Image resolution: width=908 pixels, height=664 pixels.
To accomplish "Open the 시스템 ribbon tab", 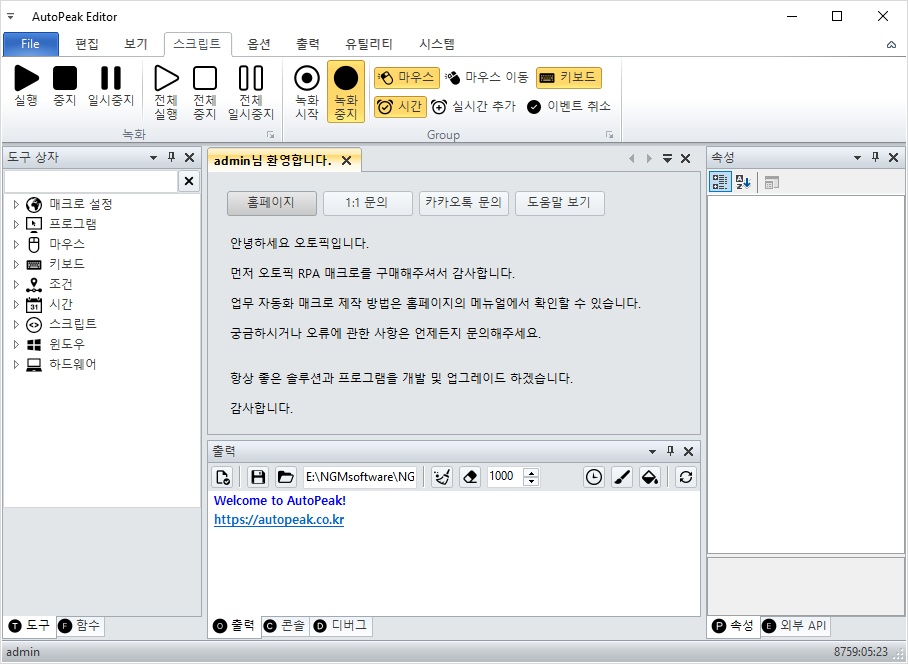I will [437, 44].
